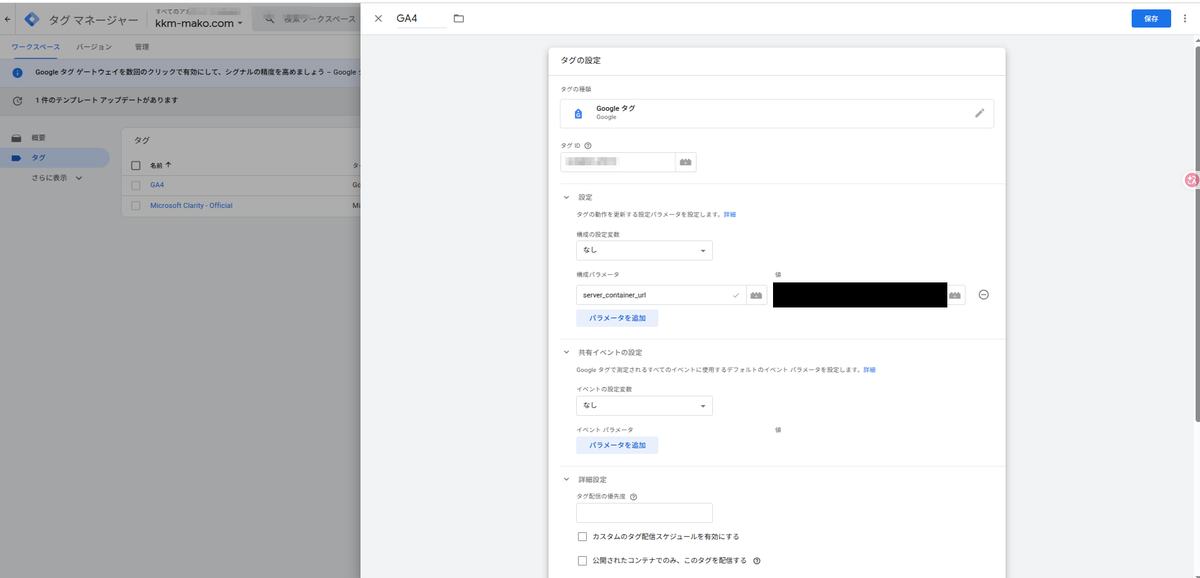The image size is (1200, 578).
Task: Click the pencil icon to edit tag type
Action: [979, 113]
